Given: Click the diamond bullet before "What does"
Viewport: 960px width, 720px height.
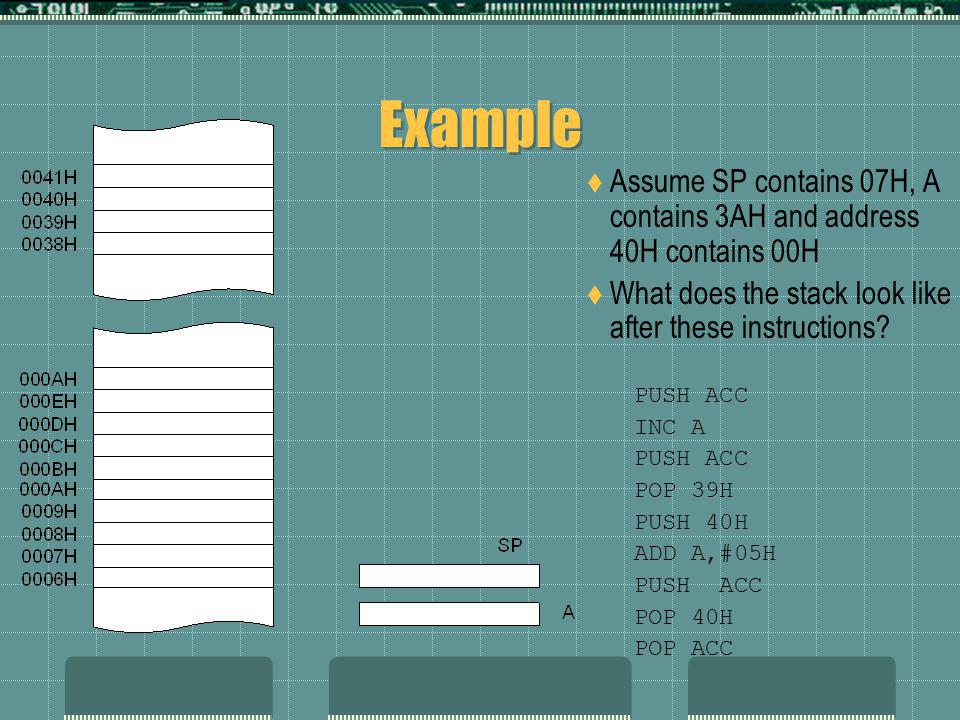Looking at the screenshot, I should pos(594,294).
